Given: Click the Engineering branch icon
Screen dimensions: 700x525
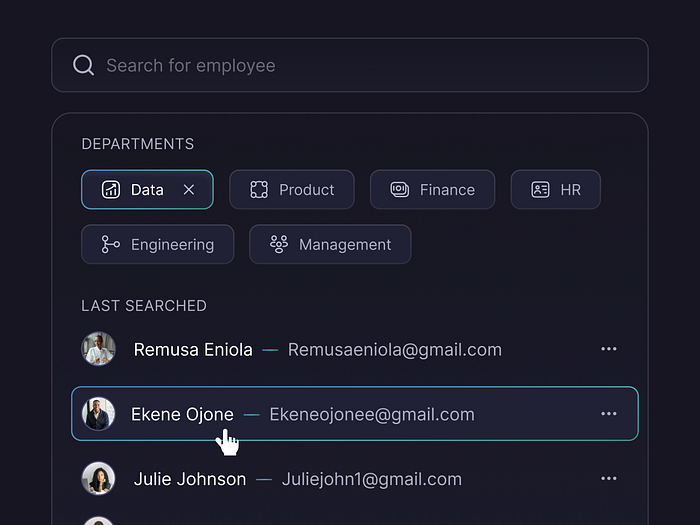Looking at the screenshot, I should (110, 245).
